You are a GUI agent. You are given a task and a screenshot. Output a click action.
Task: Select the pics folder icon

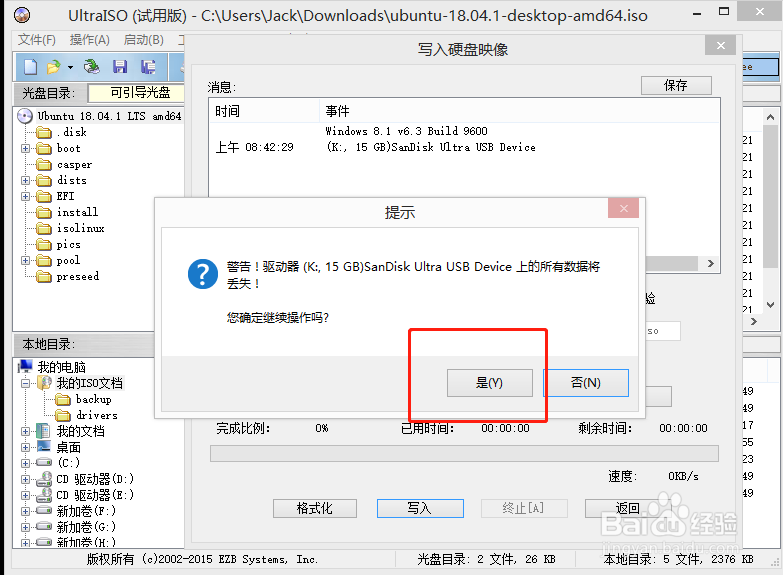pos(44,244)
